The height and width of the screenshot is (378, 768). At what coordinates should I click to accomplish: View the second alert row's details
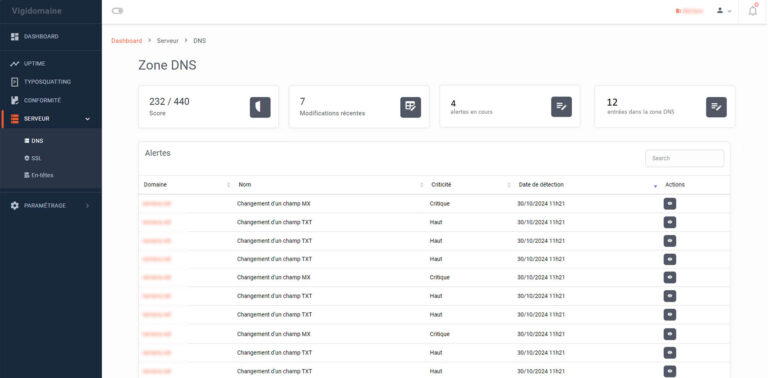click(670, 222)
